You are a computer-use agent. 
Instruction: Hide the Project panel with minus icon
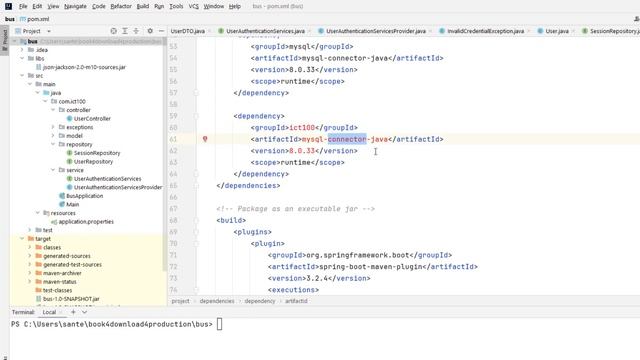click(x=161, y=31)
